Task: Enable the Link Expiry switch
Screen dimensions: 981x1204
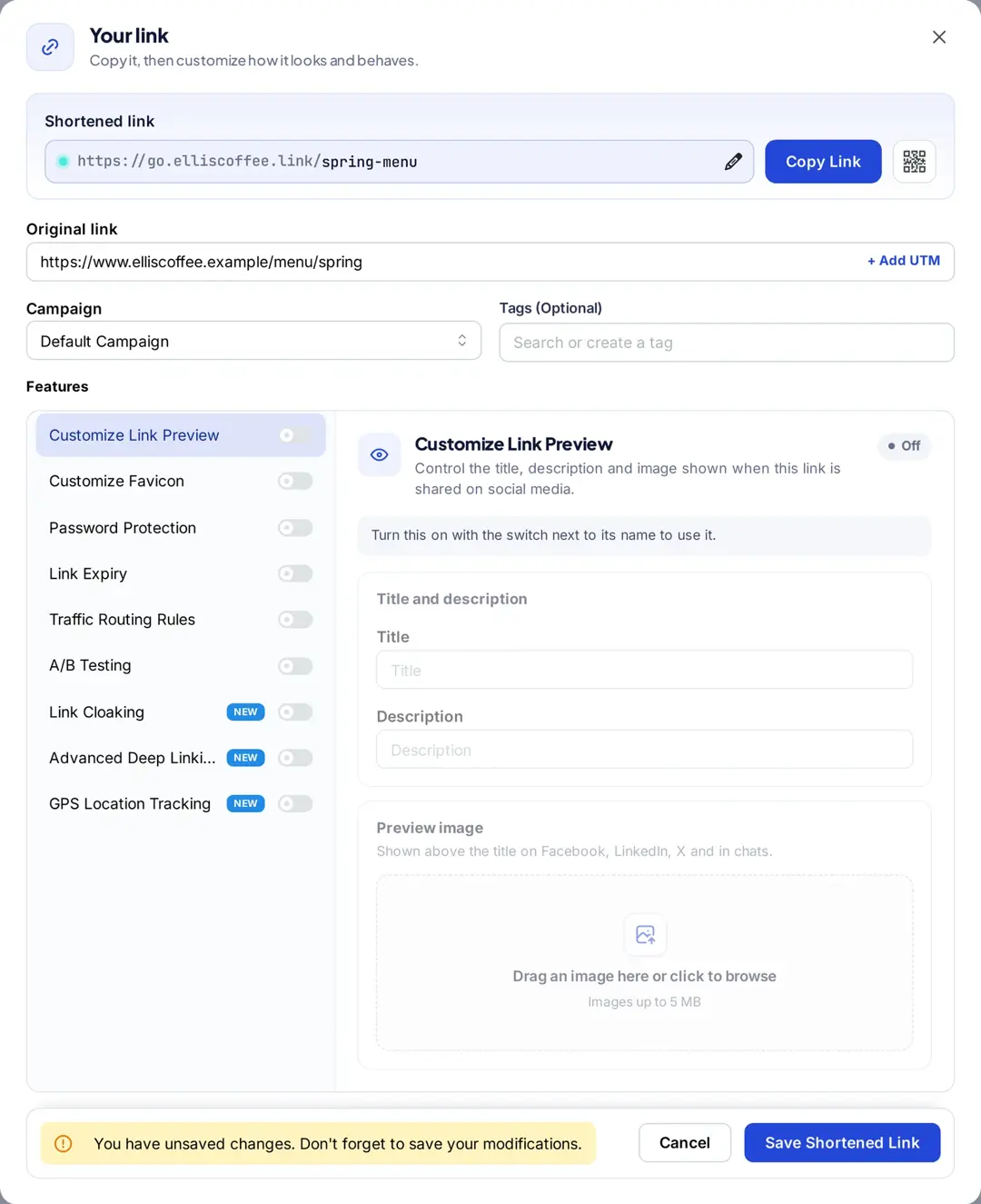Action: (x=295, y=573)
